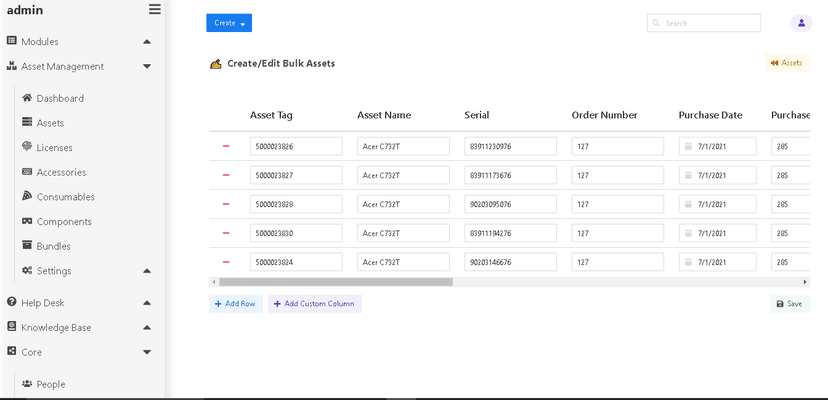This screenshot has height=400, width=828.
Task: Remove the row with asset tag 5000023828
Action: (226, 204)
